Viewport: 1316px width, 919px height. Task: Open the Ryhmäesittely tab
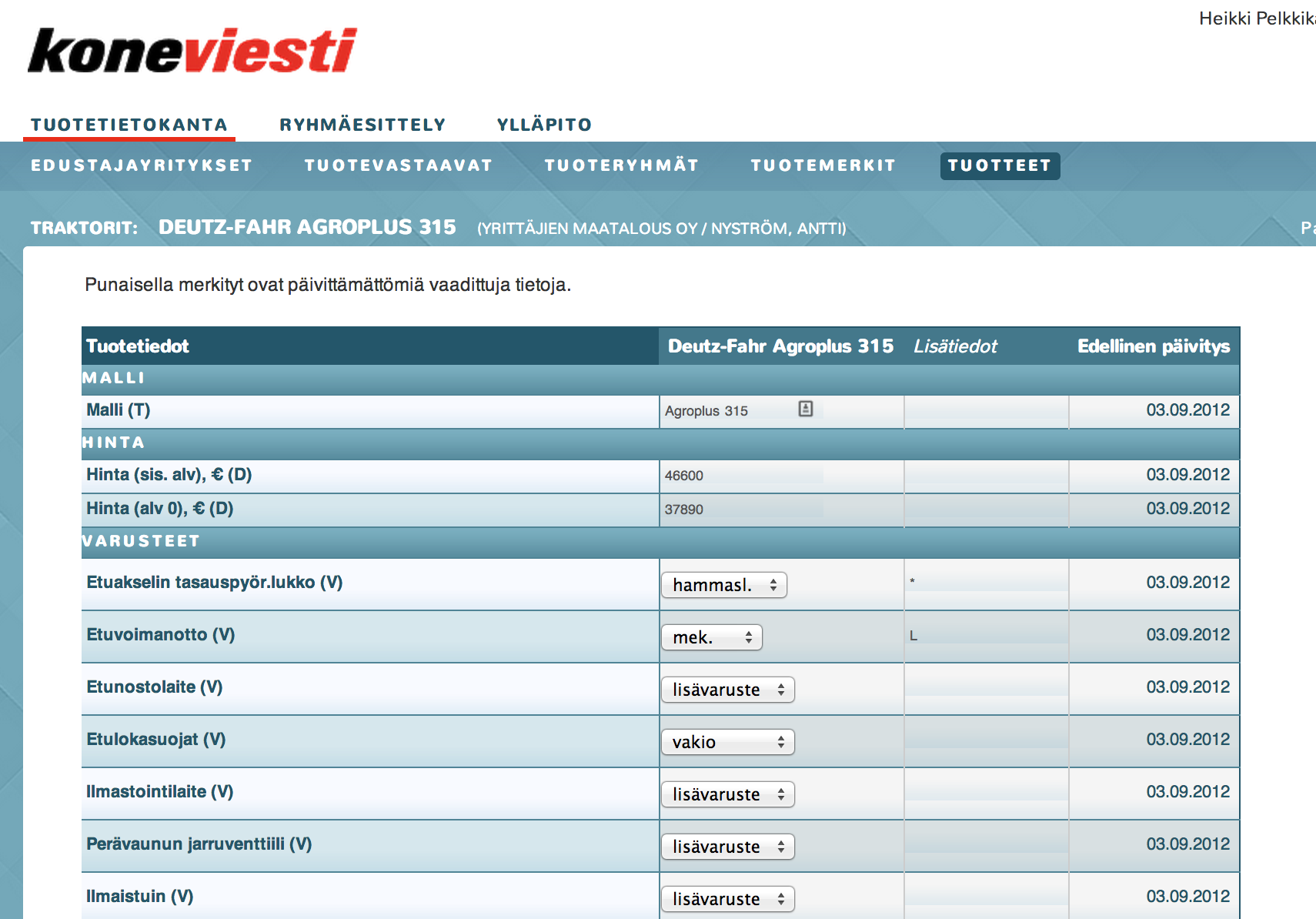point(362,125)
